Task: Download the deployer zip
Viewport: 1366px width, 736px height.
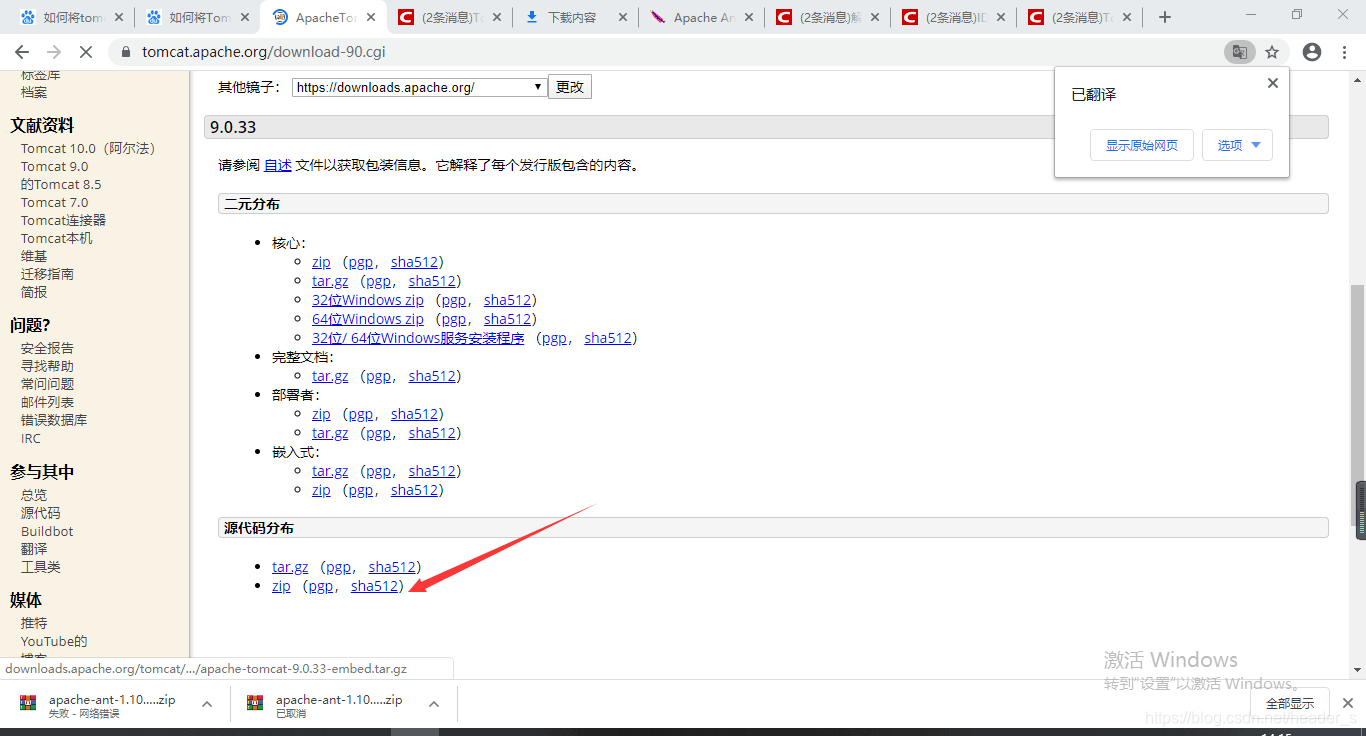Action: tap(321, 414)
